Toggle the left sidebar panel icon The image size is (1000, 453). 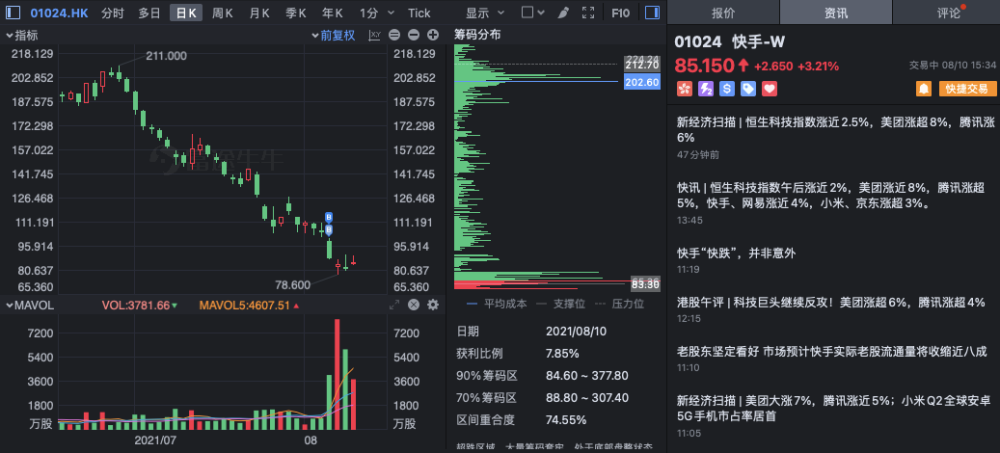(x=13, y=12)
